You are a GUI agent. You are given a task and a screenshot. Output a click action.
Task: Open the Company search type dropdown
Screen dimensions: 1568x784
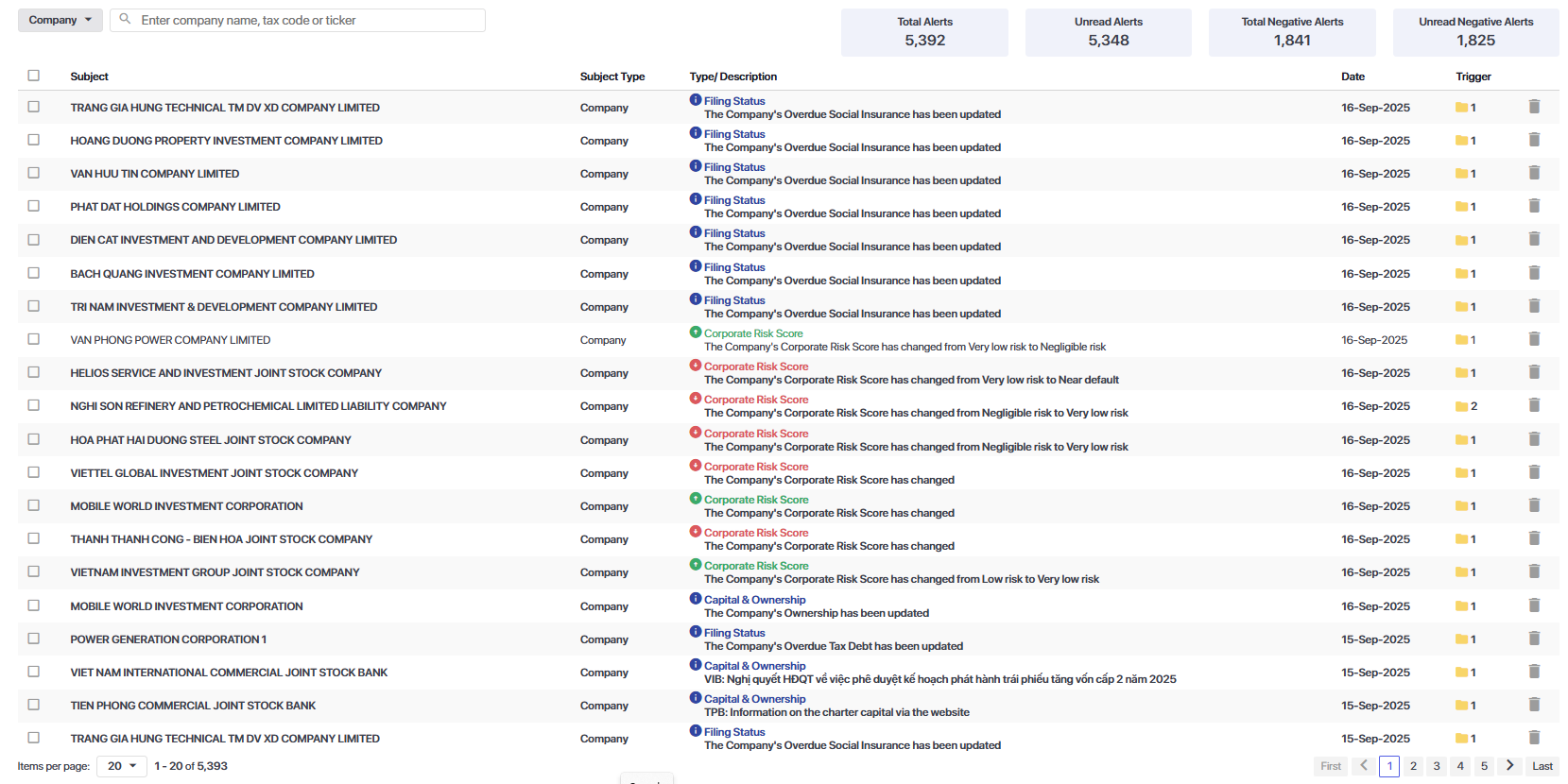(x=60, y=20)
